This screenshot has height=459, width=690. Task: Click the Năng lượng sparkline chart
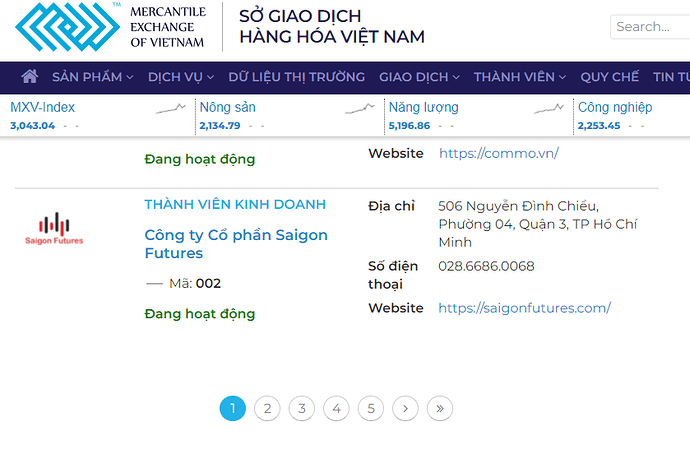point(548,109)
